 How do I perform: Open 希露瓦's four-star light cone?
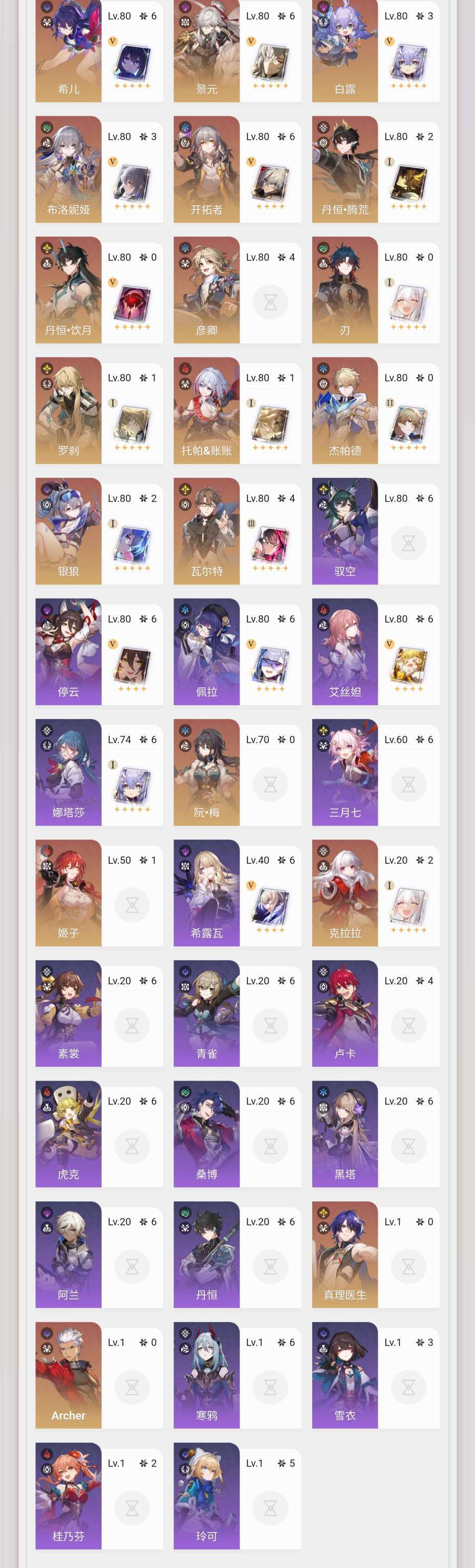[270, 905]
